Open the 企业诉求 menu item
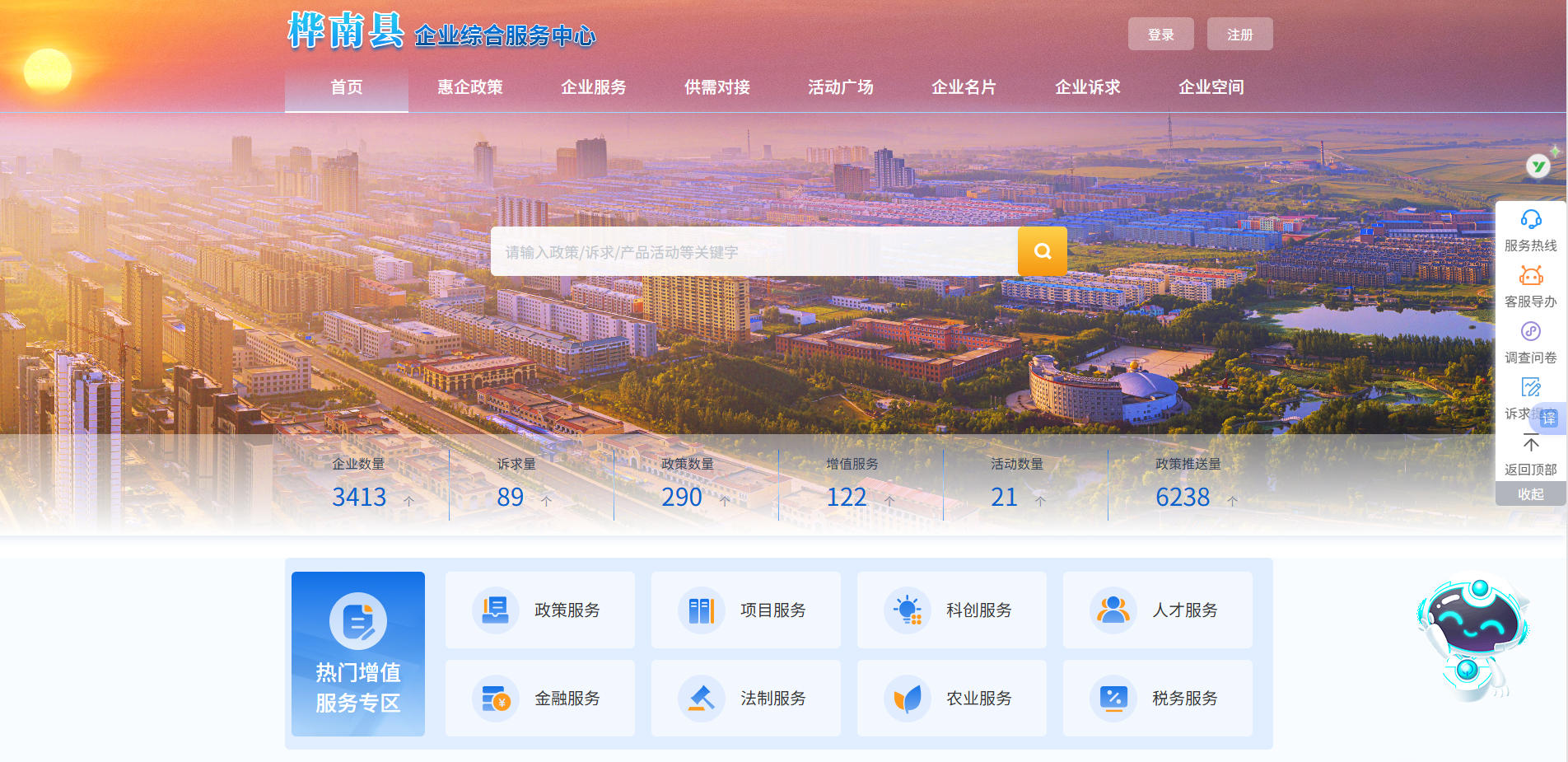 [x=1088, y=87]
